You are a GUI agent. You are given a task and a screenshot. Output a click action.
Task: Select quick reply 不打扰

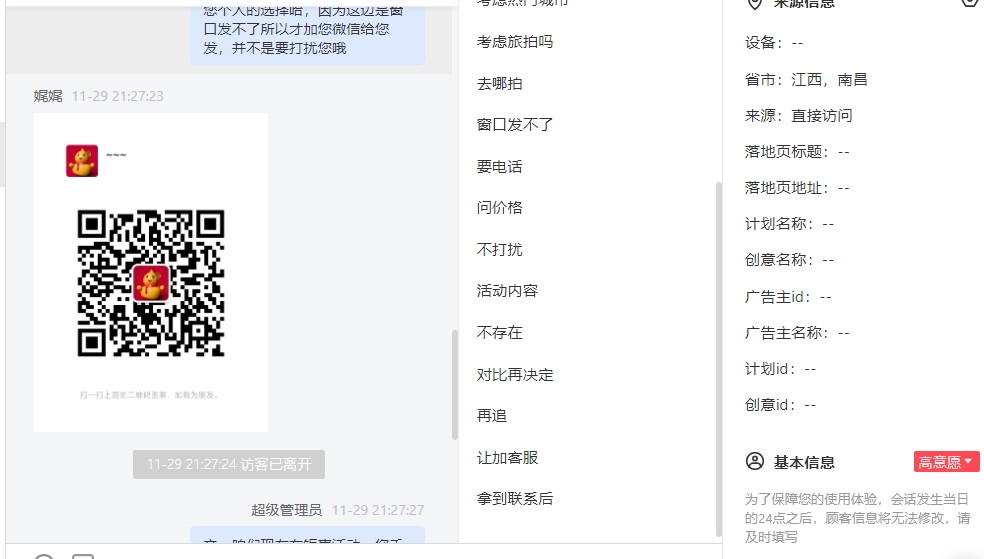tap(500, 250)
